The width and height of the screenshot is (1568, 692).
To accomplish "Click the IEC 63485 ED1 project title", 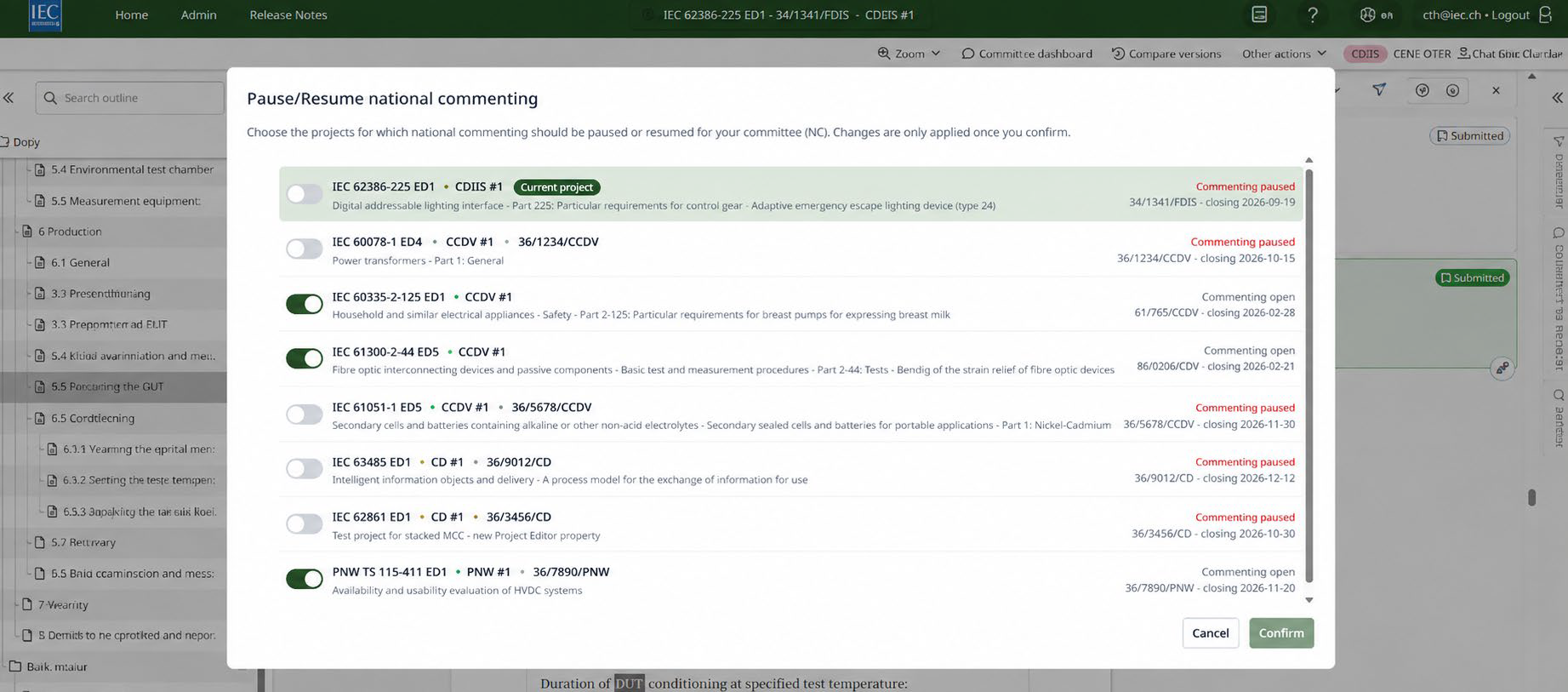I will point(371,462).
